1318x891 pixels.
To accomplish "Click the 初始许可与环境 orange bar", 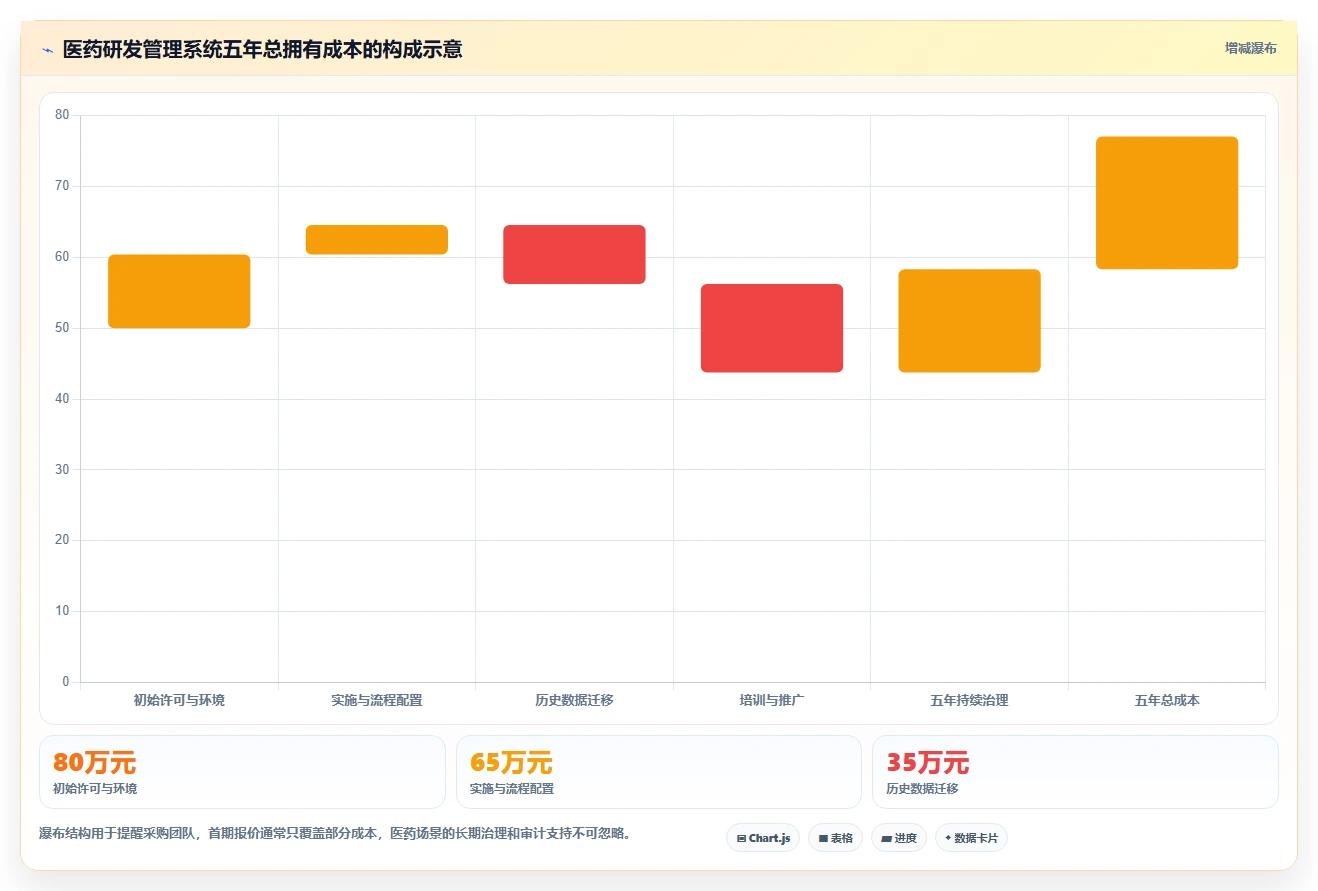I will pyautogui.click(x=179, y=291).
